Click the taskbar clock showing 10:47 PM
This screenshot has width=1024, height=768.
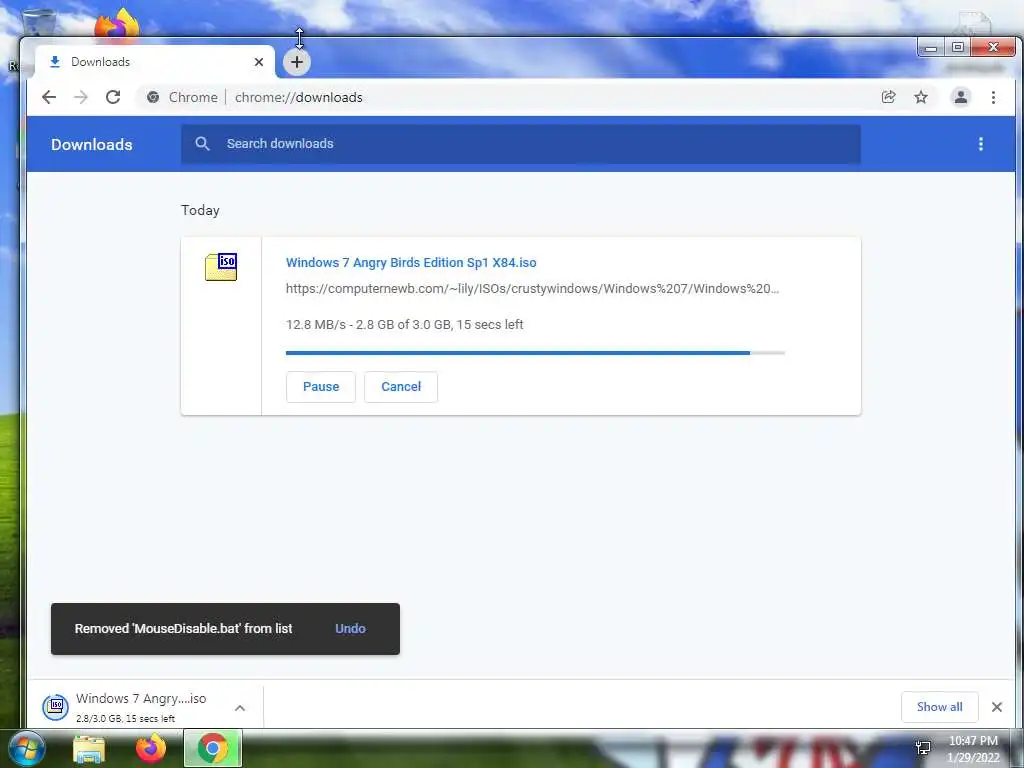[x=973, y=749]
